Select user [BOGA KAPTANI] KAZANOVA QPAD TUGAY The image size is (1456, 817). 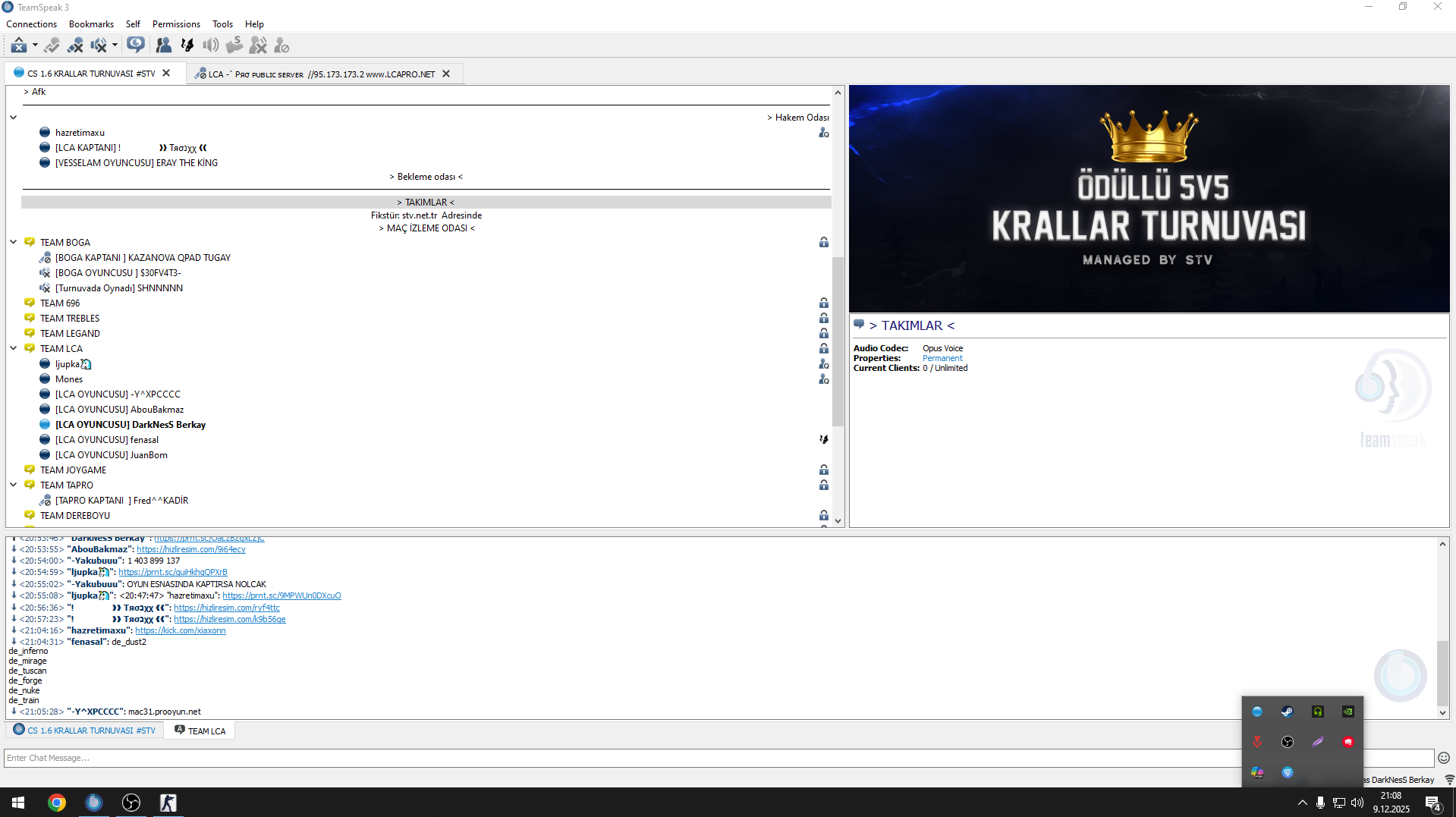tap(143, 258)
